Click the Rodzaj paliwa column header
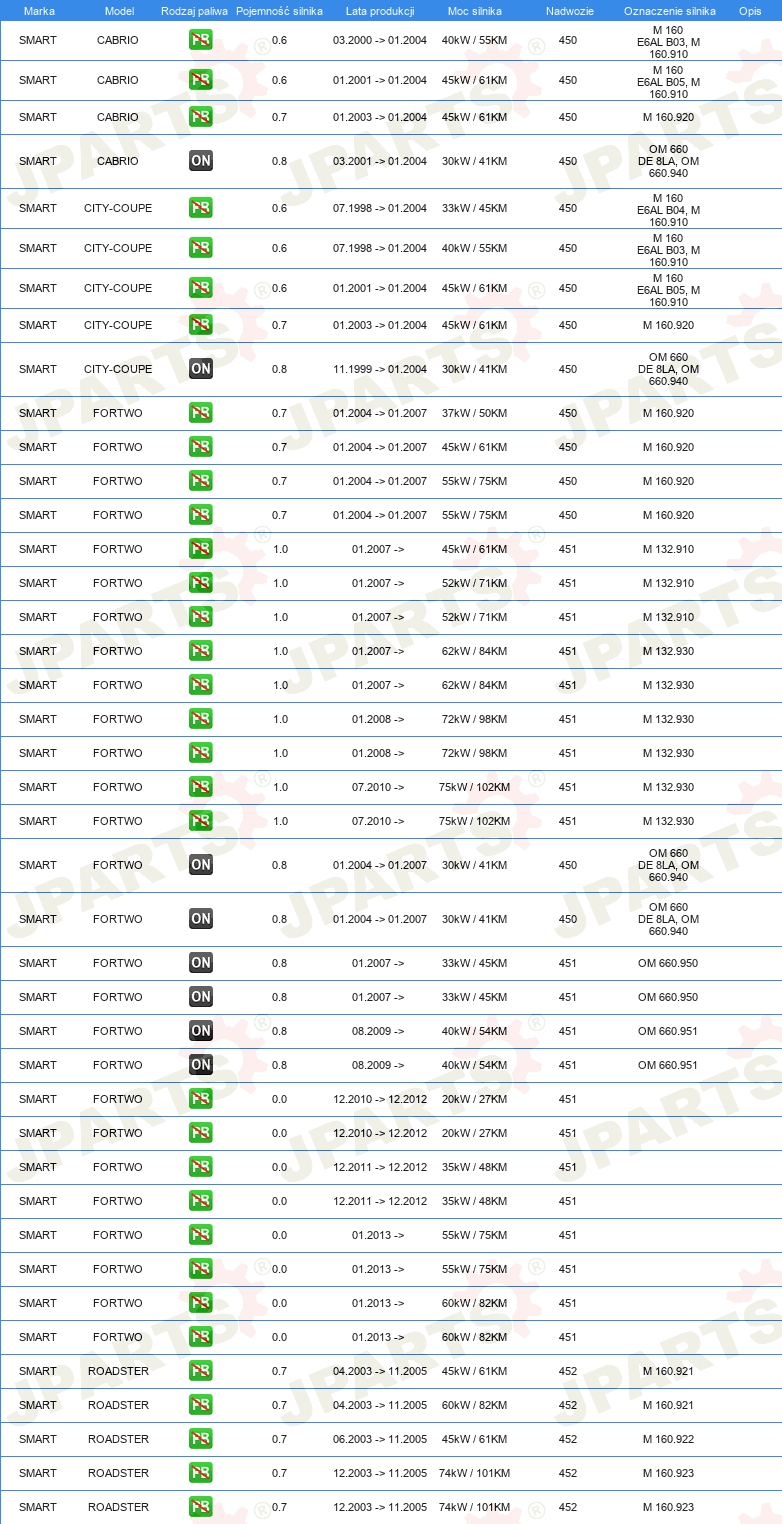The height and width of the screenshot is (1524, 782). [194, 10]
